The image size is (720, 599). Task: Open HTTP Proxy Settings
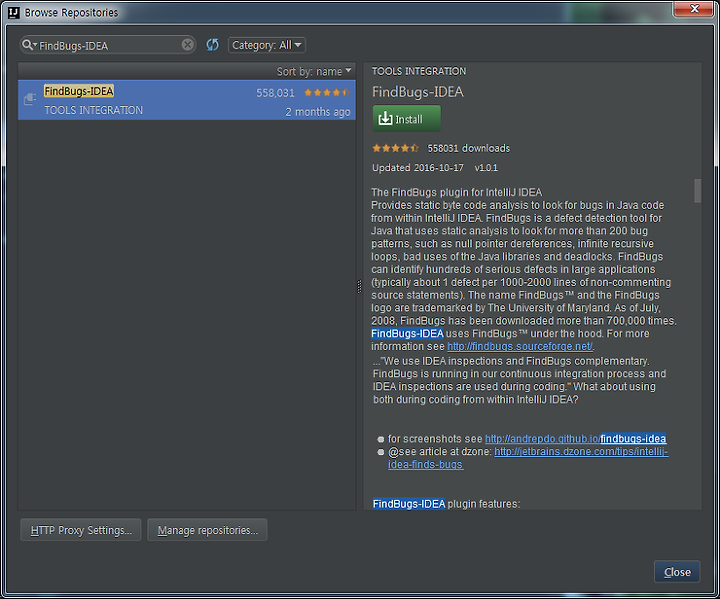81,530
